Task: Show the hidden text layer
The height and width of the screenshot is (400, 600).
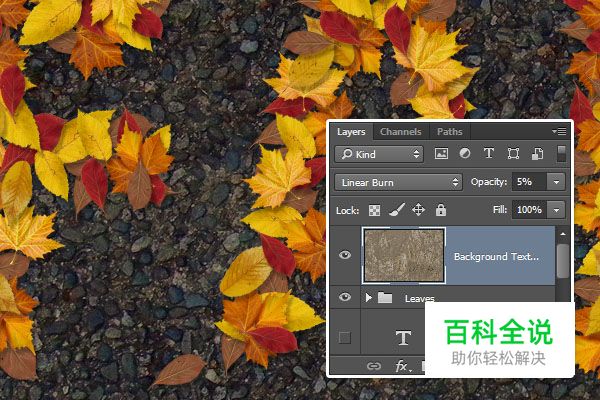Action: 345,338
